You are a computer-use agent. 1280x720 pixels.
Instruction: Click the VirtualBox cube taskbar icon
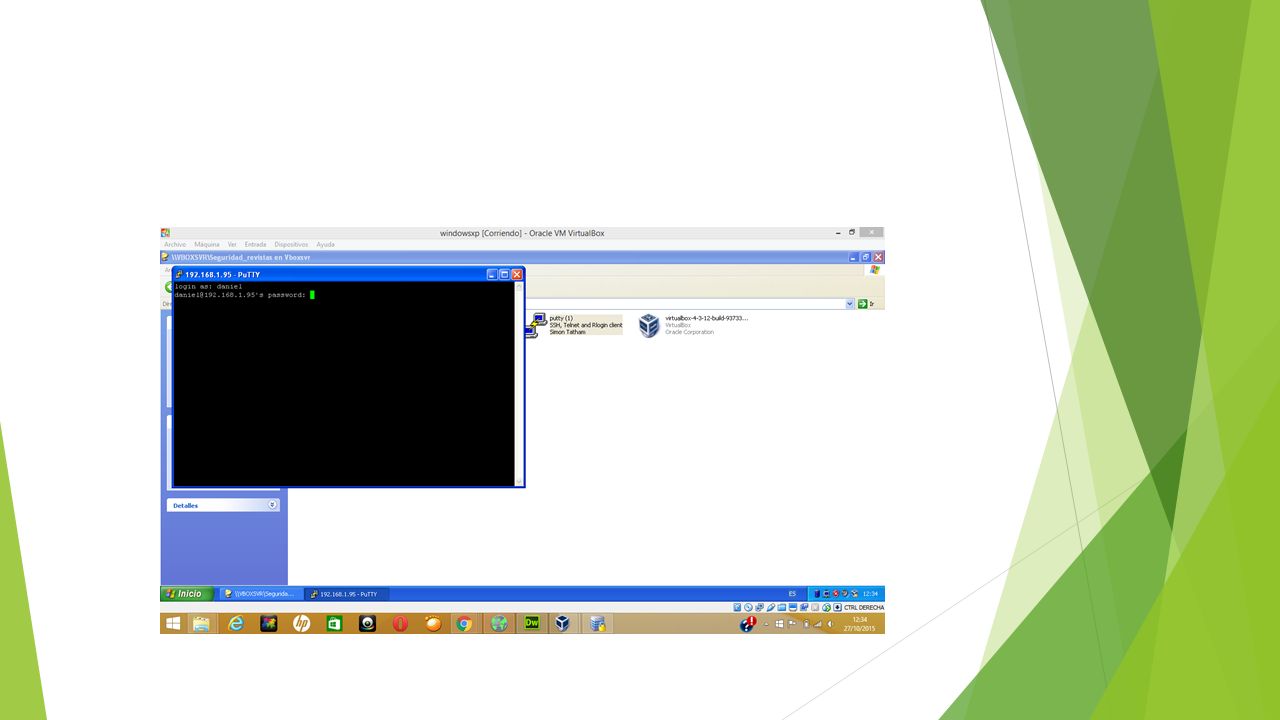point(563,623)
